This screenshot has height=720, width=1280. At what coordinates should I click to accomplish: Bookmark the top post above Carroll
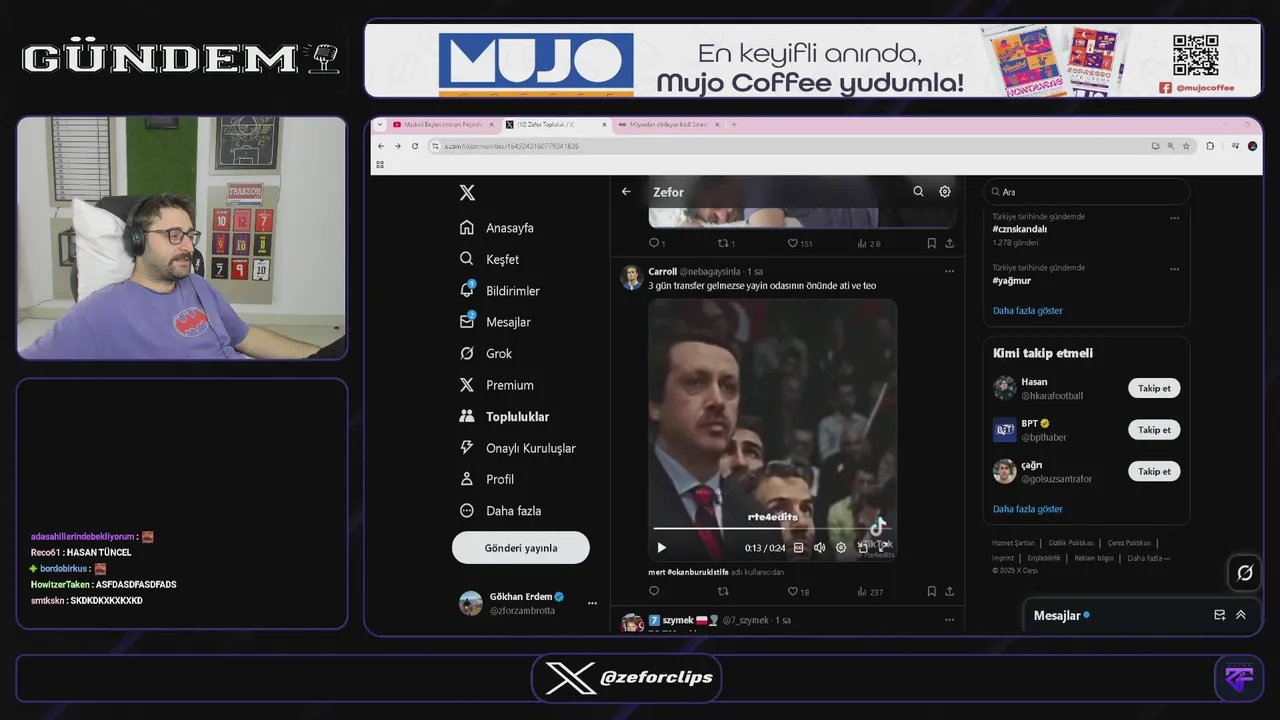coord(931,243)
